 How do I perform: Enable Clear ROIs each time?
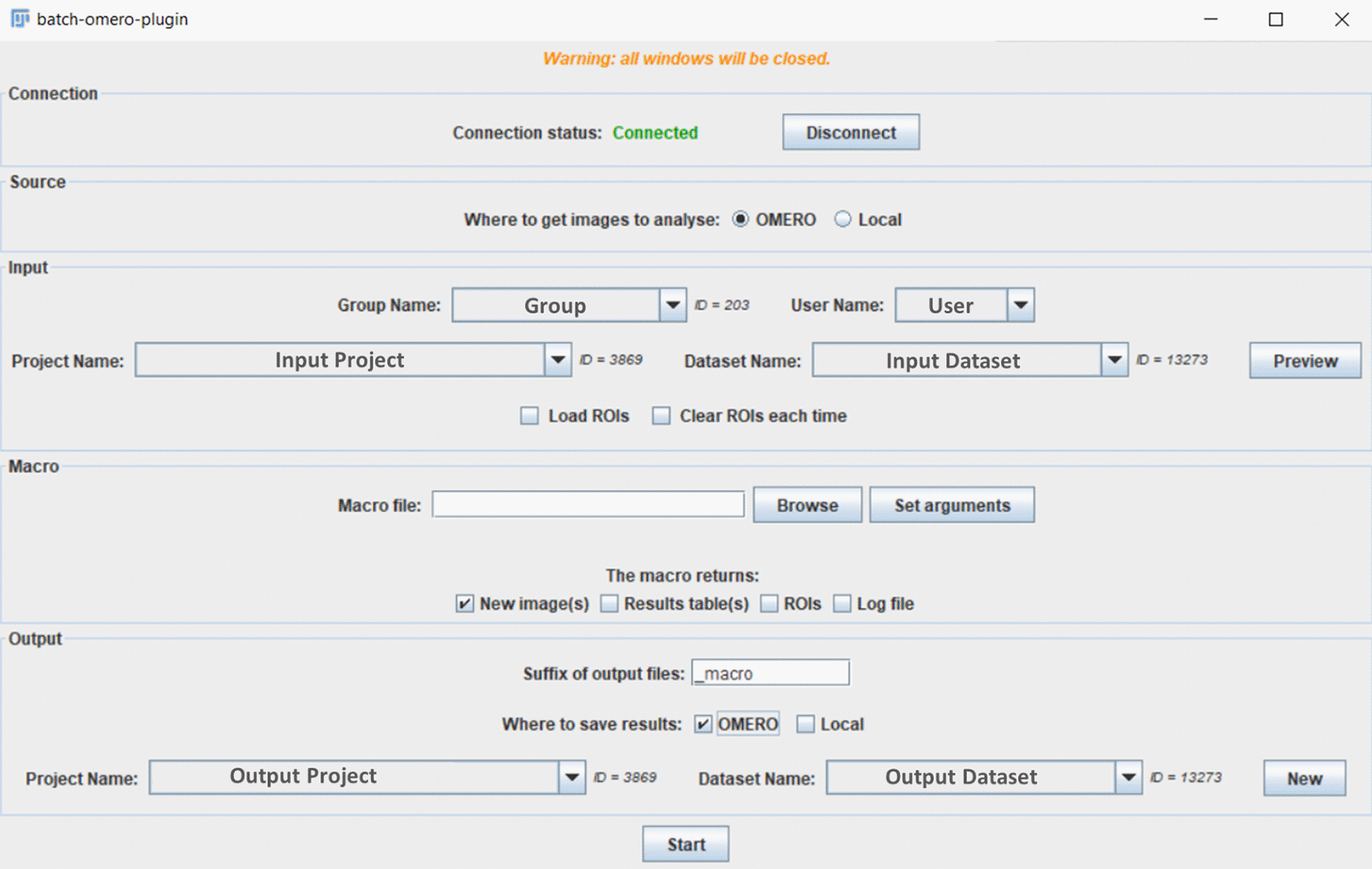coord(661,416)
